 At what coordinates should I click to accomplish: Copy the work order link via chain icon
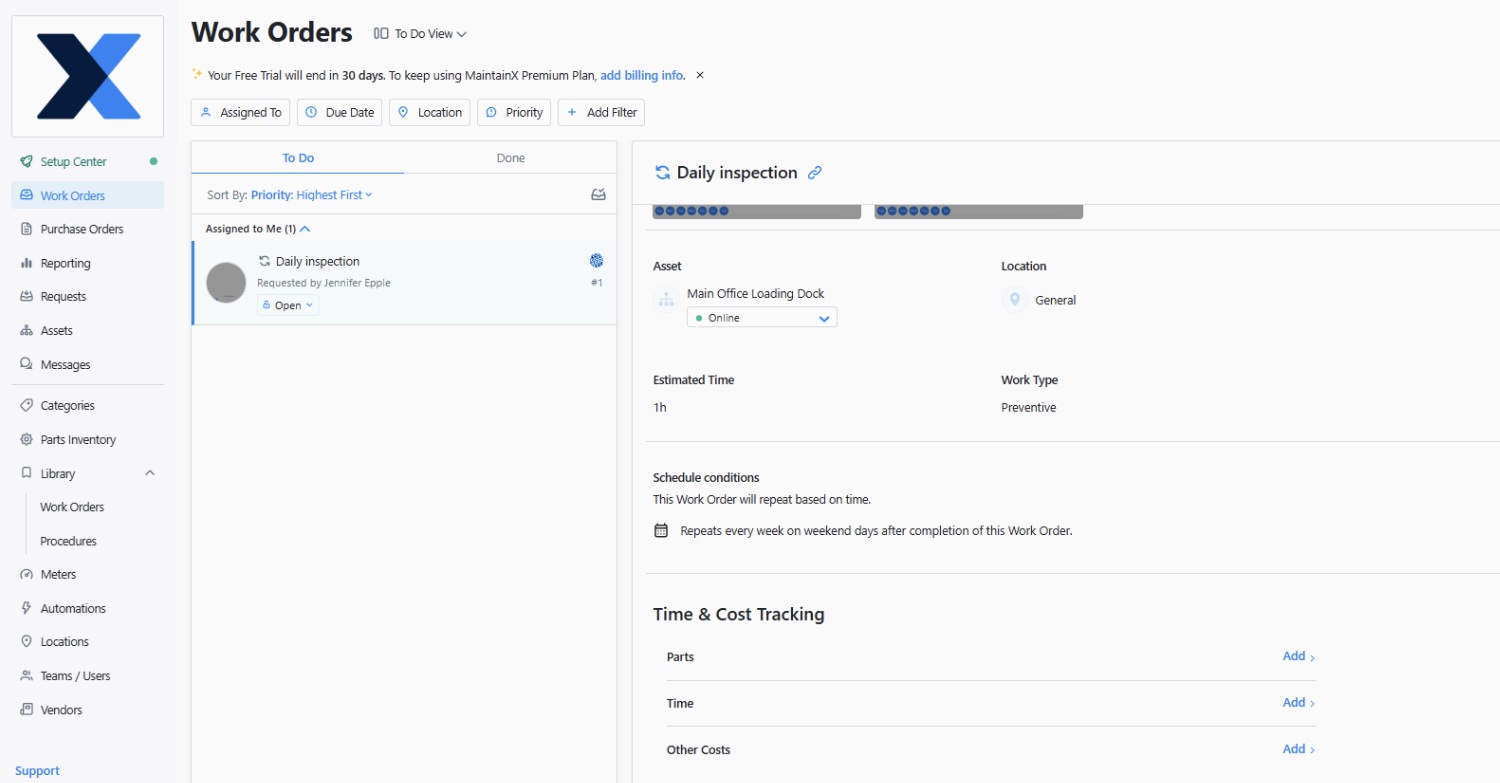[x=813, y=172]
